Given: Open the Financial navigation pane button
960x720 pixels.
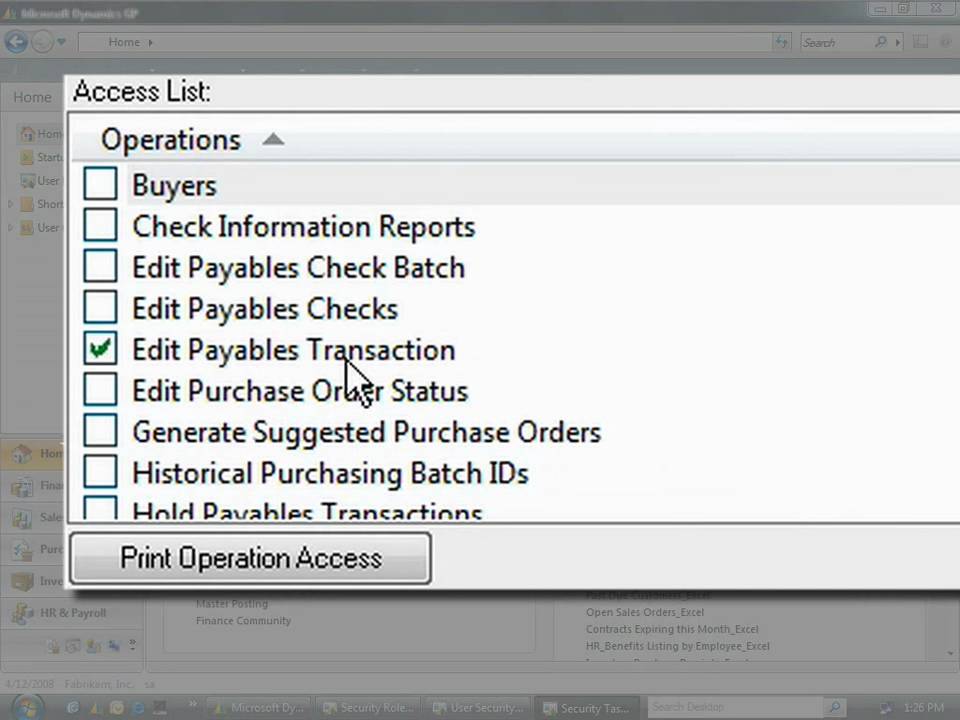Looking at the screenshot, I should click(34, 486).
